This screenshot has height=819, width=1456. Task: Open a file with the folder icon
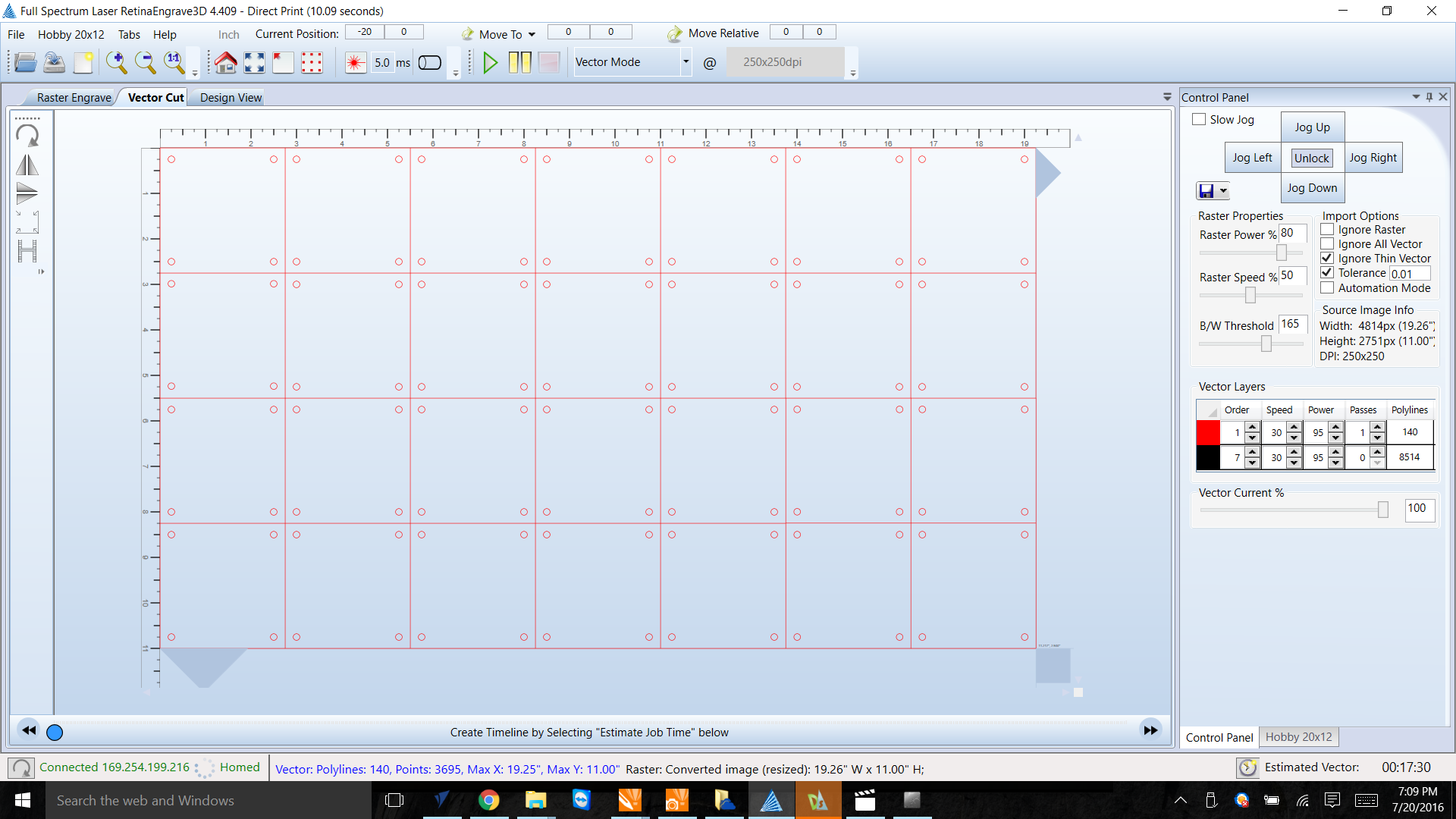click(x=25, y=62)
